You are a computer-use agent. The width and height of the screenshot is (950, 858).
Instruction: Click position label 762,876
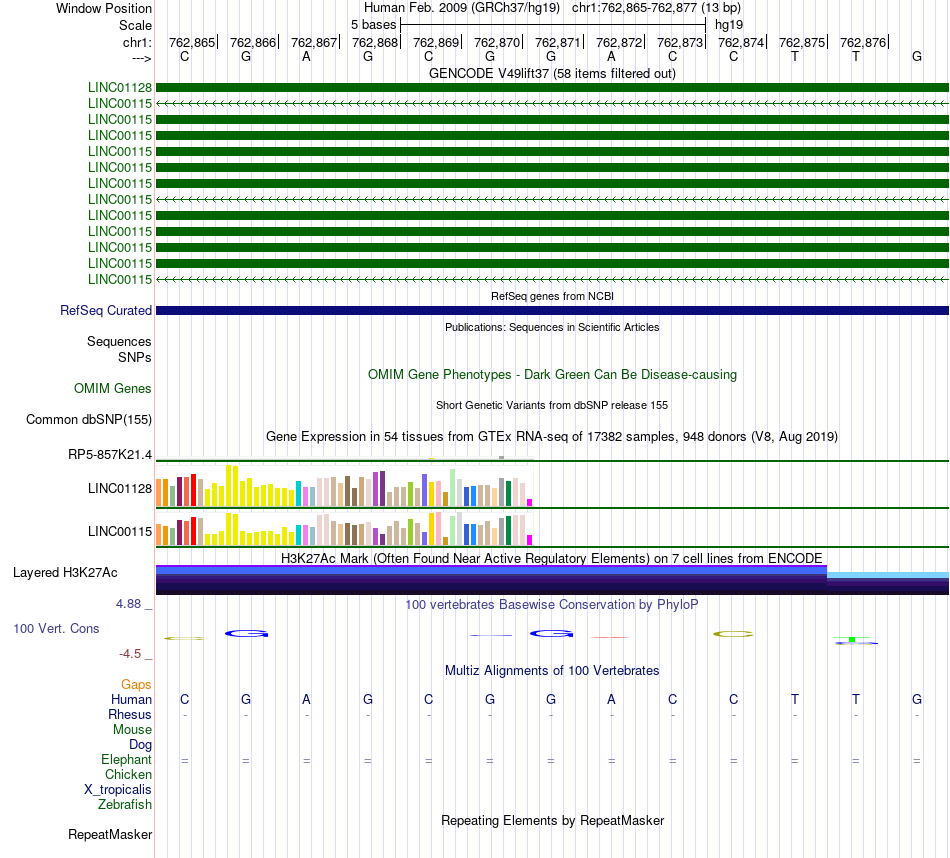(863, 42)
